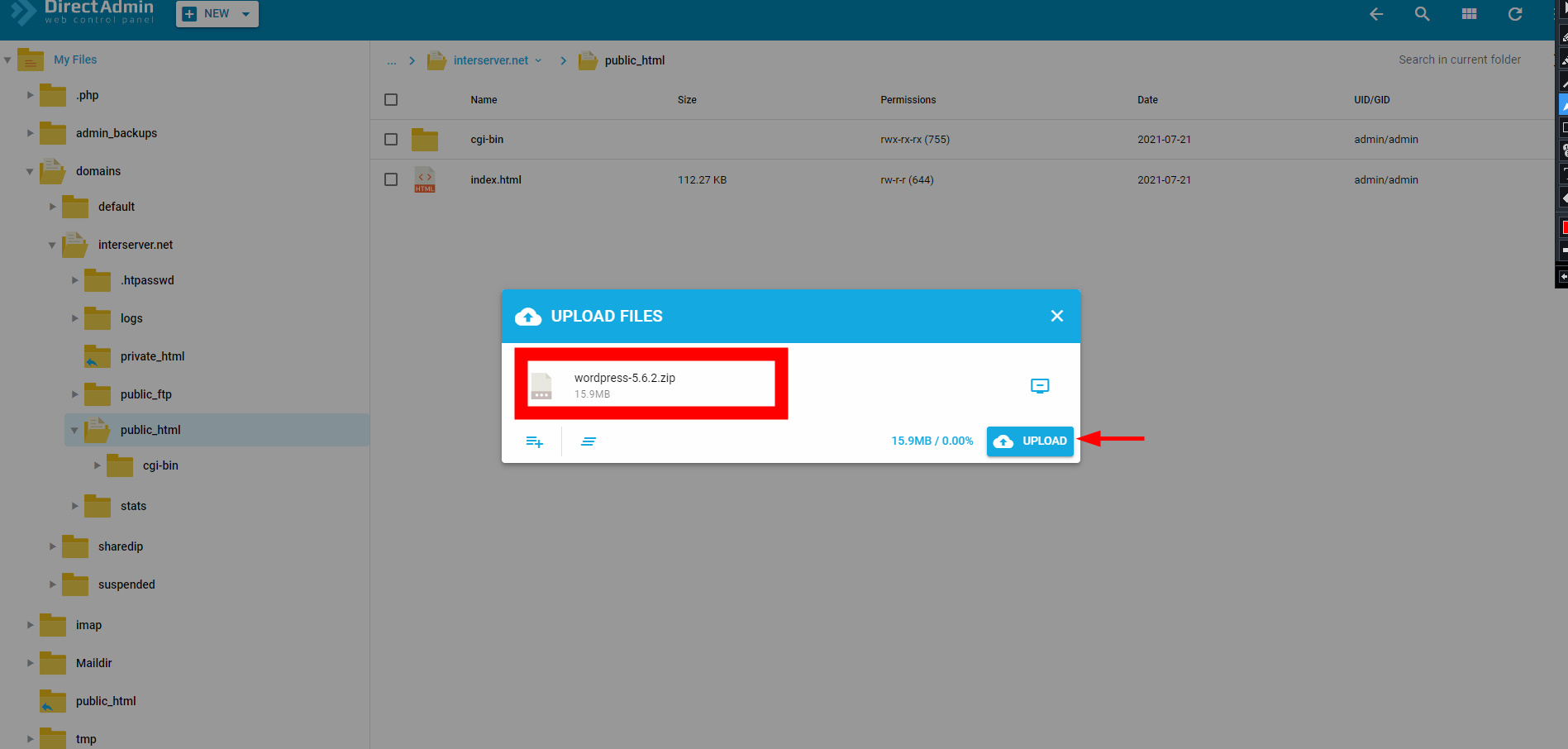The width and height of the screenshot is (1568, 749).
Task: Select the public_ftp folder in tree
Action: point(146,394)
